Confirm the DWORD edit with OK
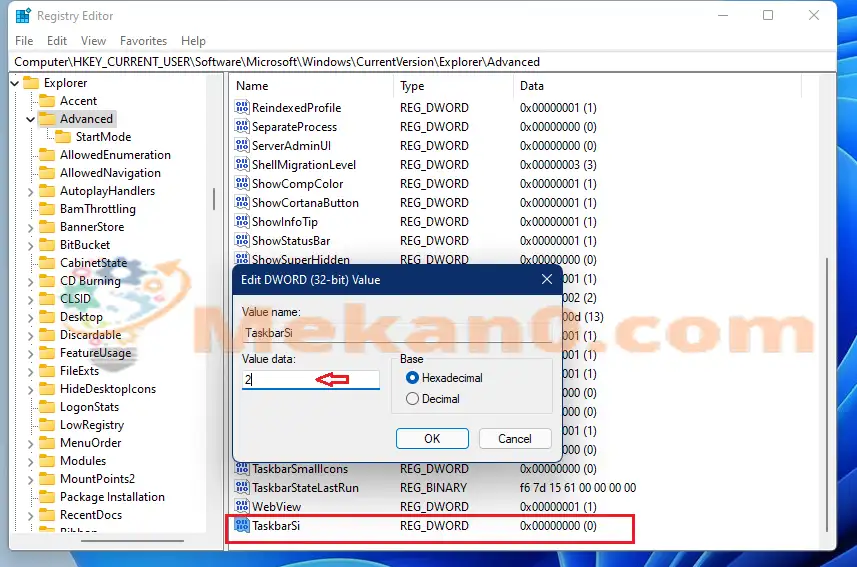 point(432,439)
